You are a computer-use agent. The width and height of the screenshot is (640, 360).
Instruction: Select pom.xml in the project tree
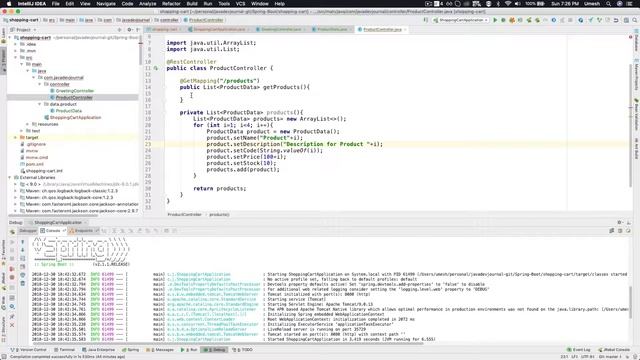(x=34, y=164)
